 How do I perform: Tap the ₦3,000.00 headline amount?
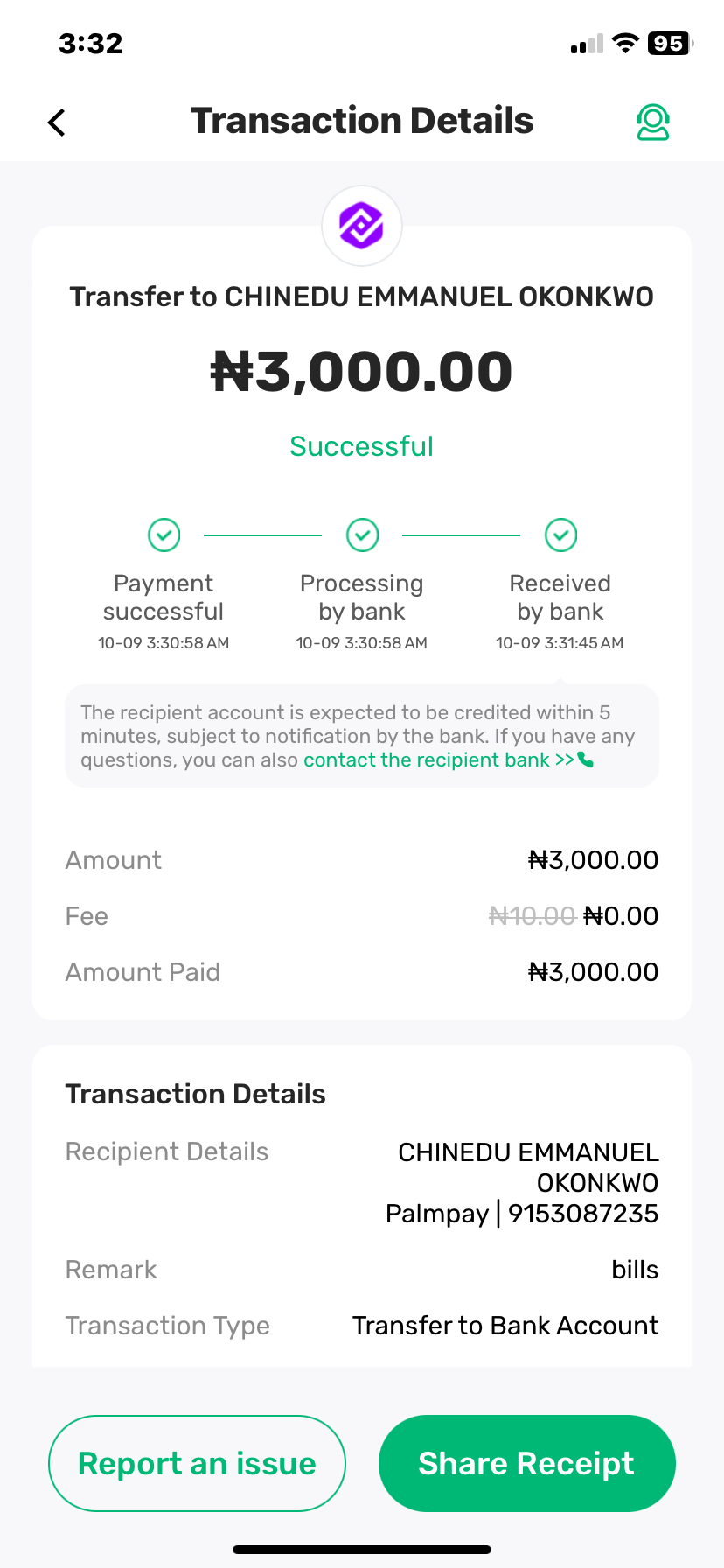362,372
